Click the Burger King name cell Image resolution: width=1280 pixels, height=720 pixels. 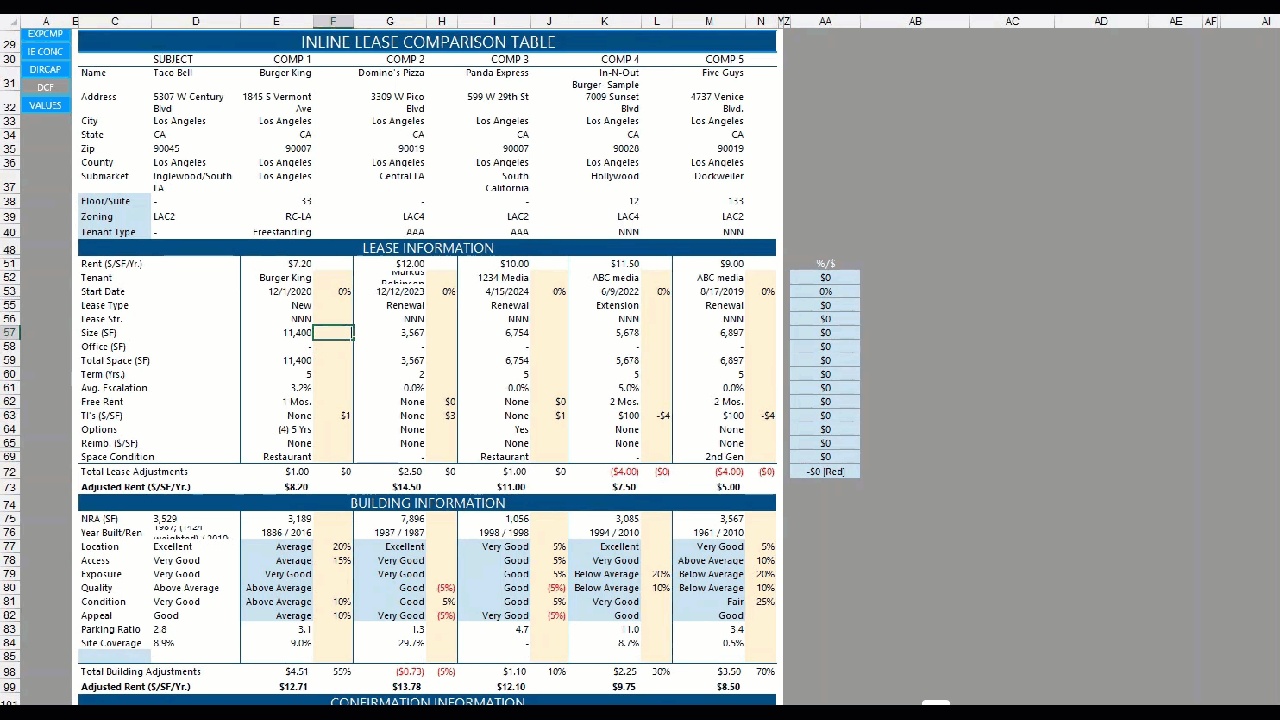tap(285, 73)
